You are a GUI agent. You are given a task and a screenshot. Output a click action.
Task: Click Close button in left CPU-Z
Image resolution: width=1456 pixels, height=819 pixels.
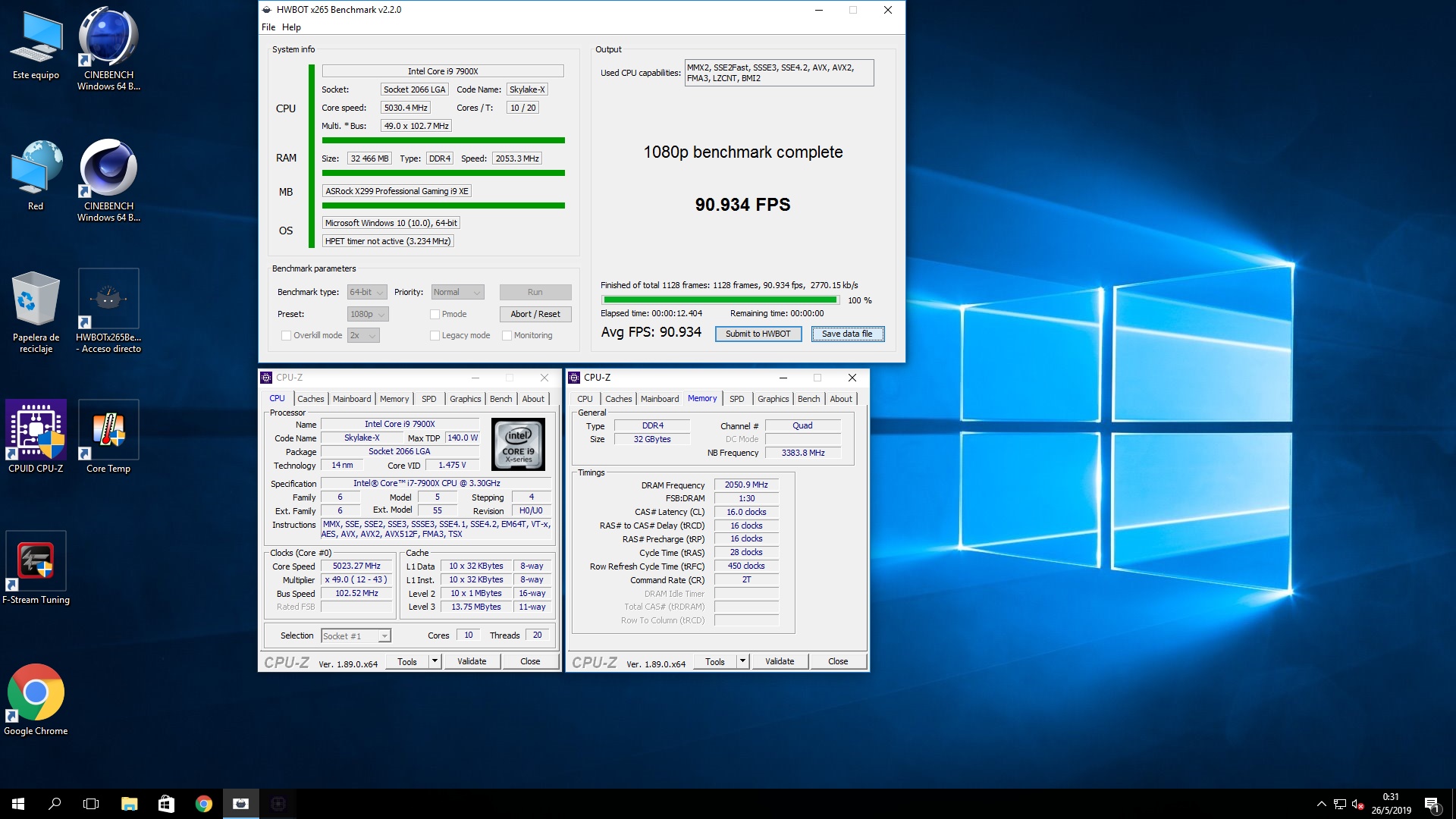[x=530, y=661]
